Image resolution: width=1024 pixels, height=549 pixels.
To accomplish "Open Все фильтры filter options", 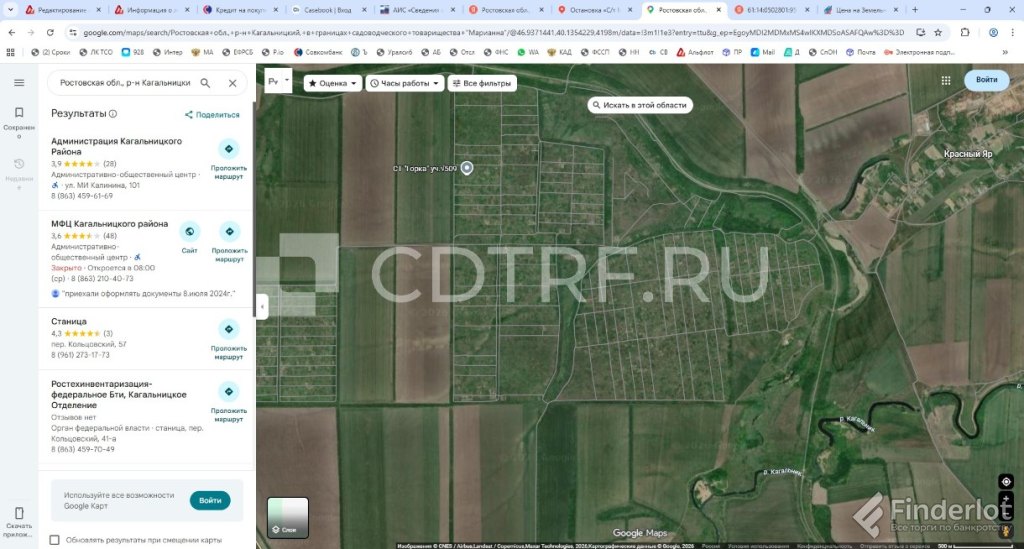I will point(482,83).
